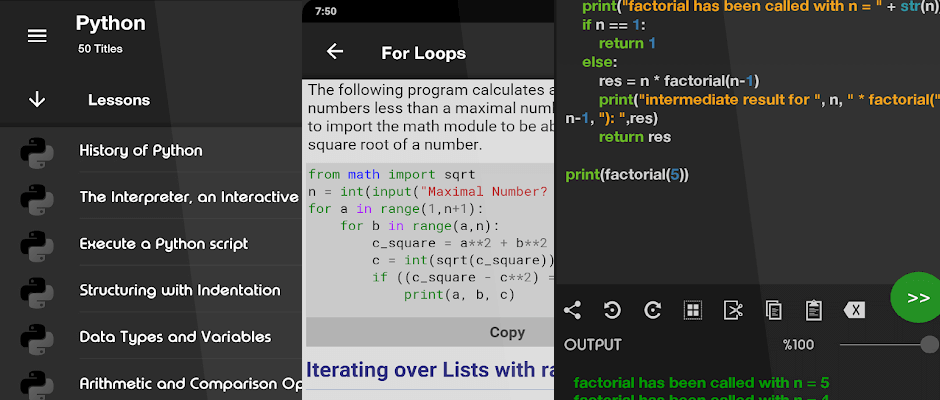Open the Iterating over Lists heading

pyautogui.click(x=430, y=369)
